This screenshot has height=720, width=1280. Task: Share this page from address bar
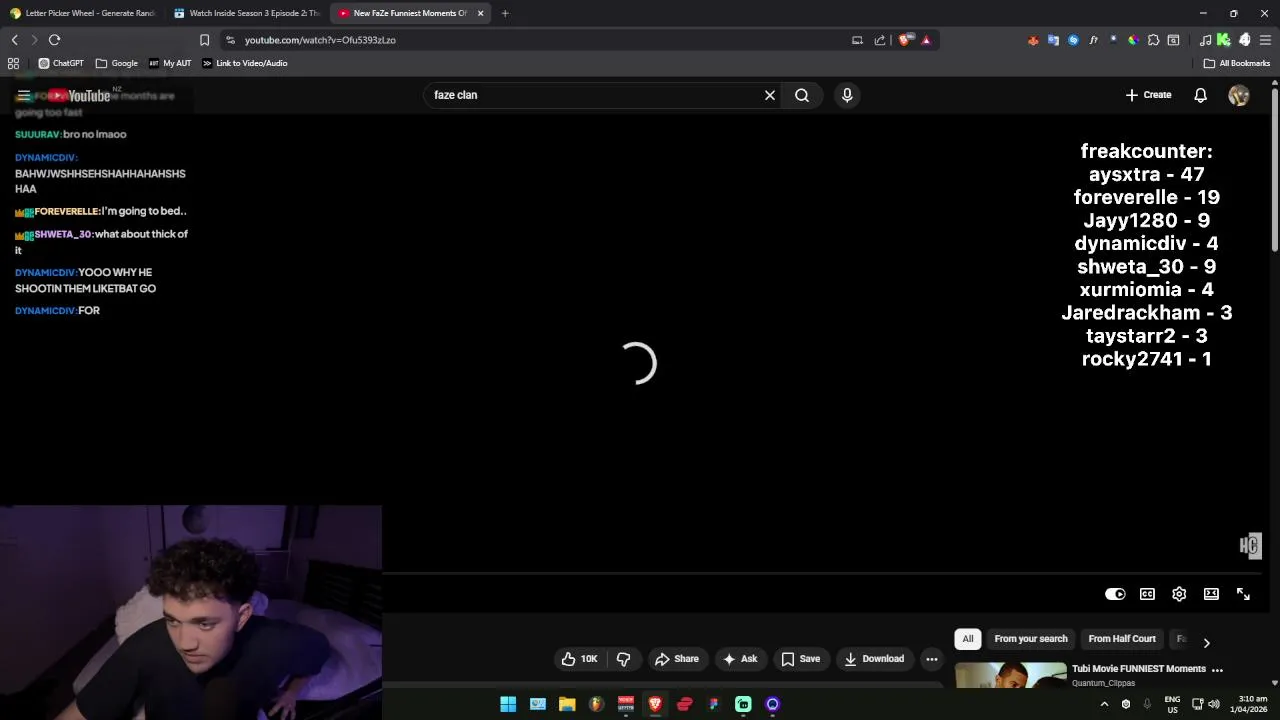880,40
